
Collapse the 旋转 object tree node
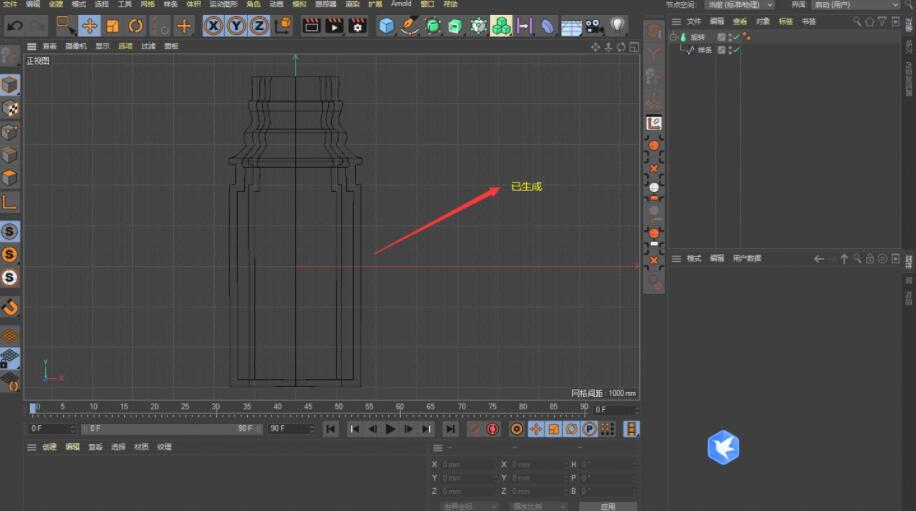coord(674,37)
